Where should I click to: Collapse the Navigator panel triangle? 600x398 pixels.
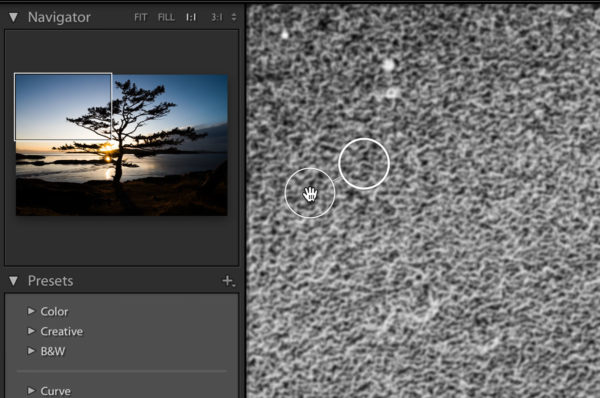(x=13, y=17)
